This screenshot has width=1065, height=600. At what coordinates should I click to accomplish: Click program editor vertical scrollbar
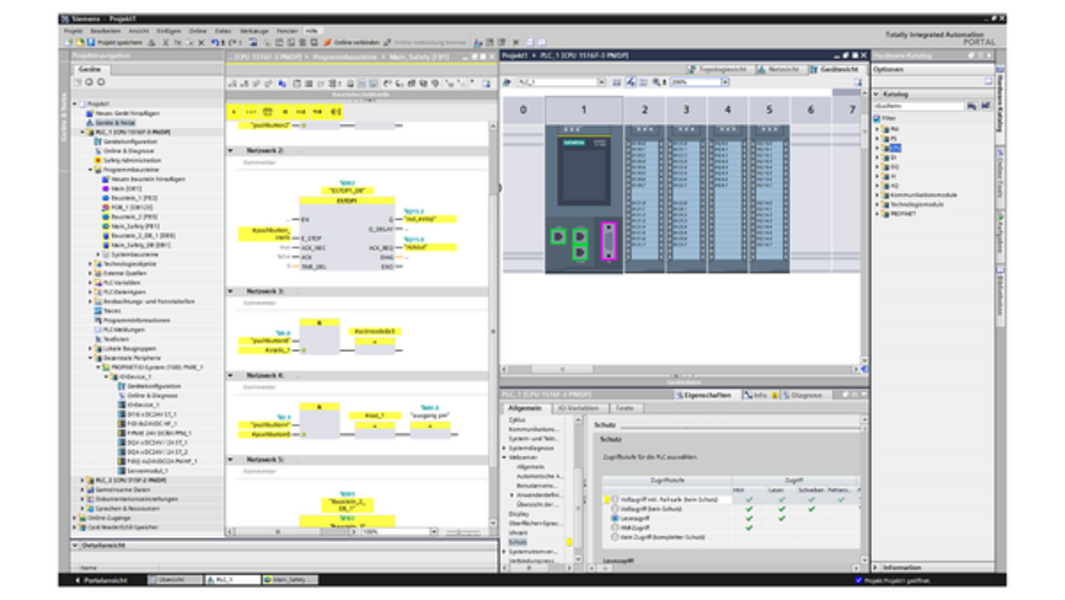[493, 323]
